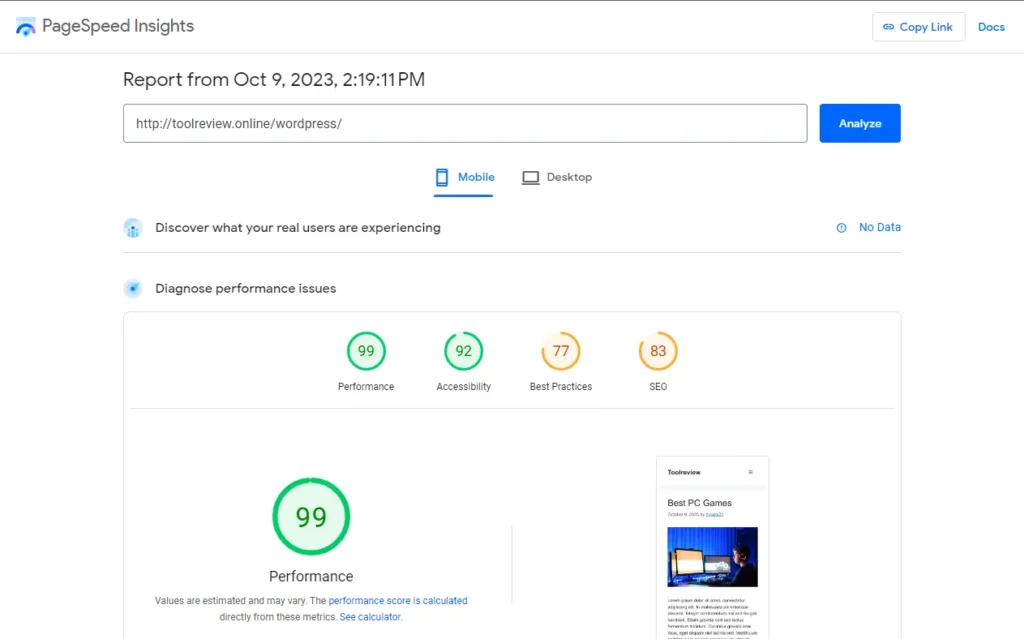Screen dimensions: 1024x639
Task: Click the PageSpeed Insights logo icon
Action: pos(25,27)
